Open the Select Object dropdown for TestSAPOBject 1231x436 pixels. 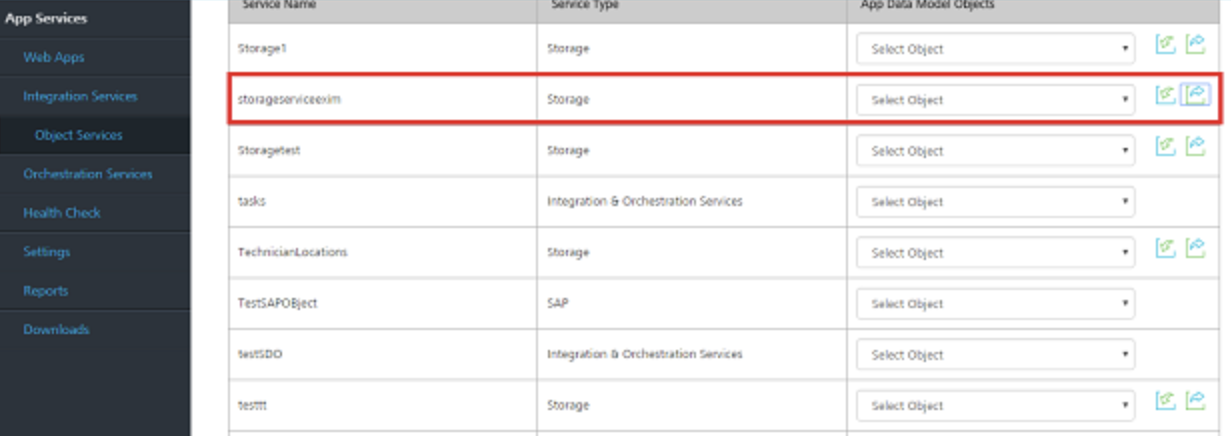coord(996,304)
